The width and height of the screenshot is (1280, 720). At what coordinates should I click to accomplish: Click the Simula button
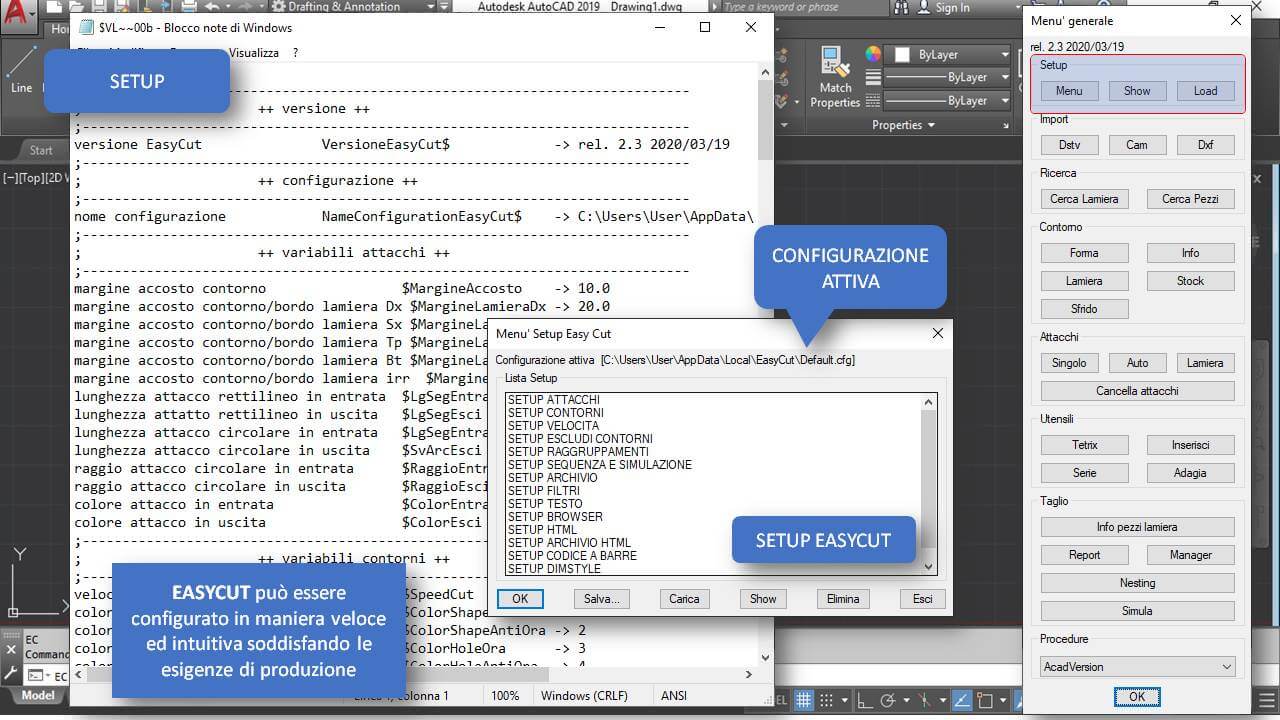click(x=1137, y=611)
